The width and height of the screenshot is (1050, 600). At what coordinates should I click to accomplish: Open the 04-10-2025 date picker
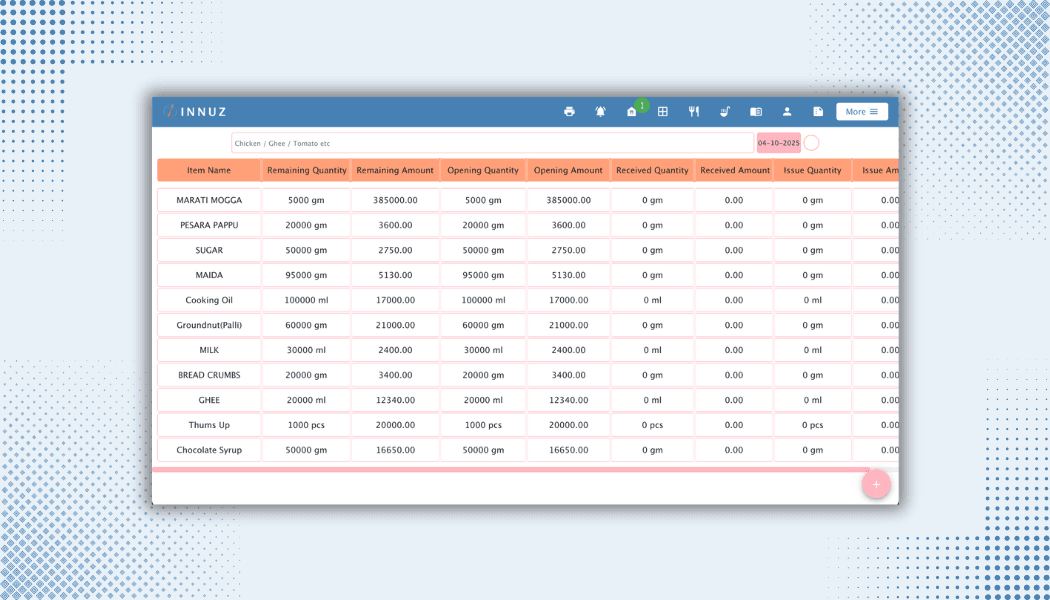point(778,143)
